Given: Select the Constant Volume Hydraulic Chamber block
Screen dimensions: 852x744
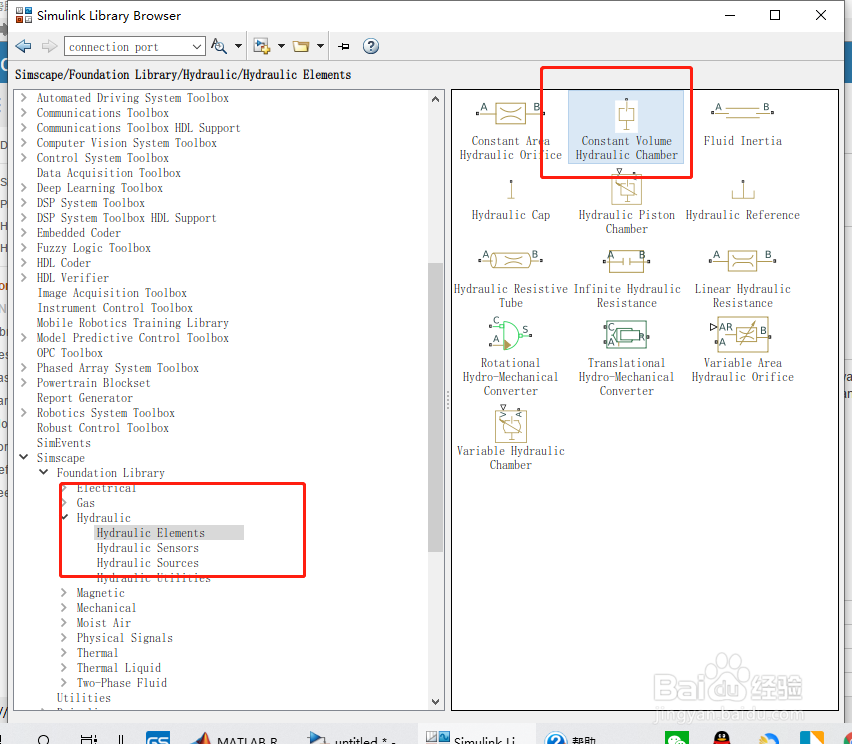Looking at the screenshot, I should tap(626, 128).
